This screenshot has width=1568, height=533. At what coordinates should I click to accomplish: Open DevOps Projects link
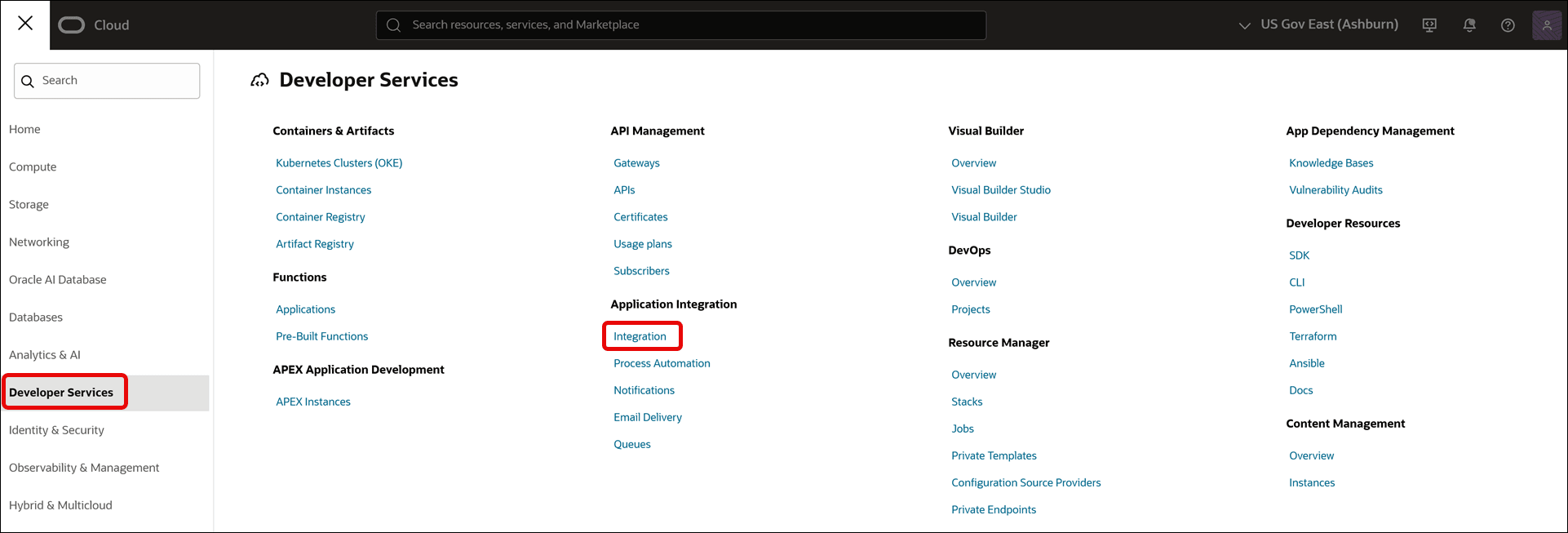[x=971, y=309]
